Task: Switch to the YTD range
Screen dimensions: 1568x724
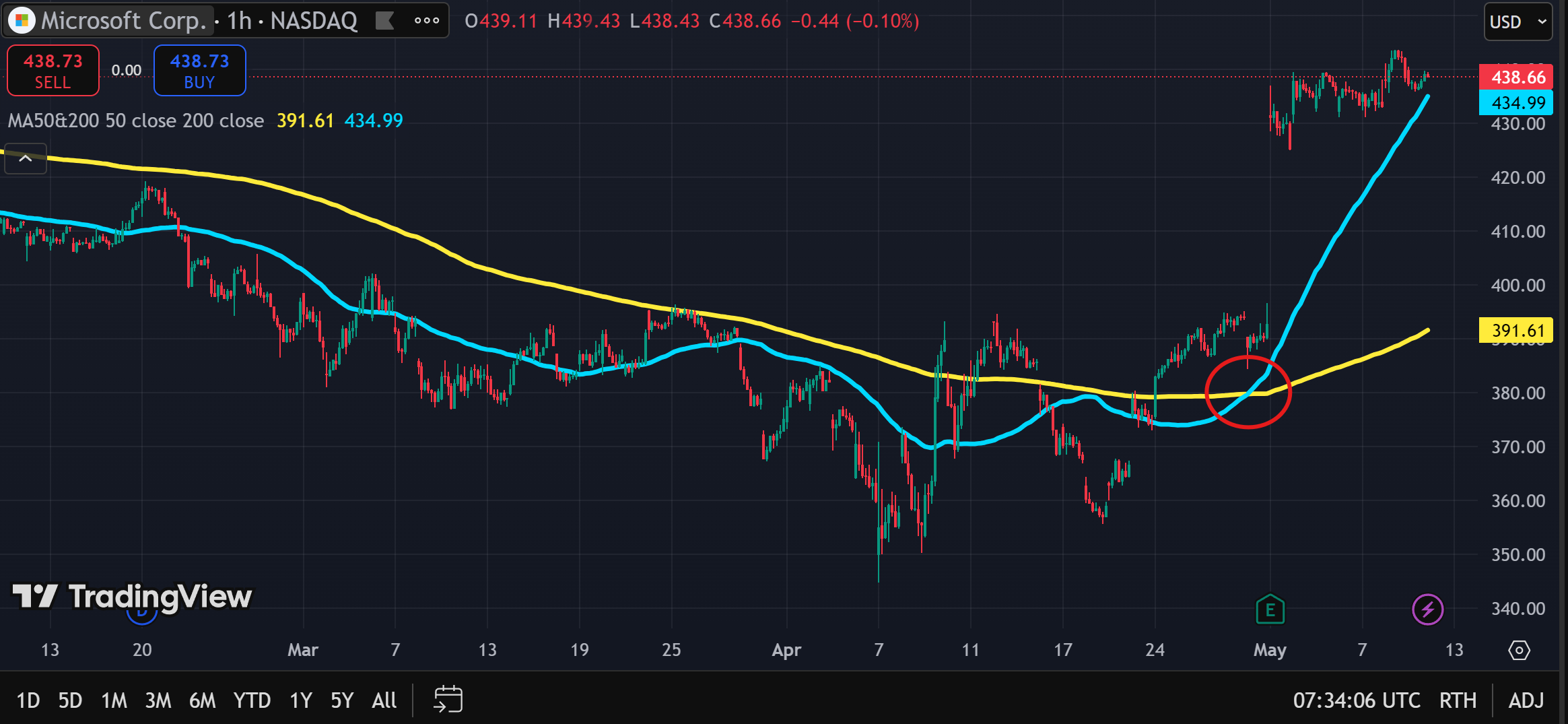Action: [252, 700]
